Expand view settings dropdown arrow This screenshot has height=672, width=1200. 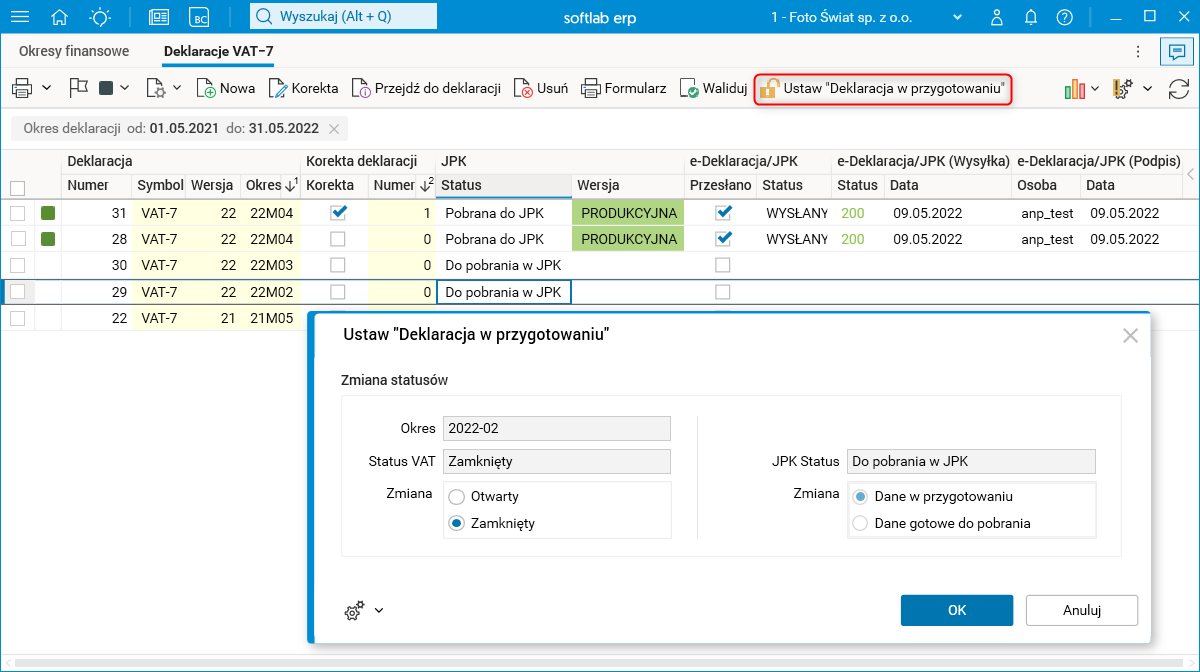coord(1148,89)
